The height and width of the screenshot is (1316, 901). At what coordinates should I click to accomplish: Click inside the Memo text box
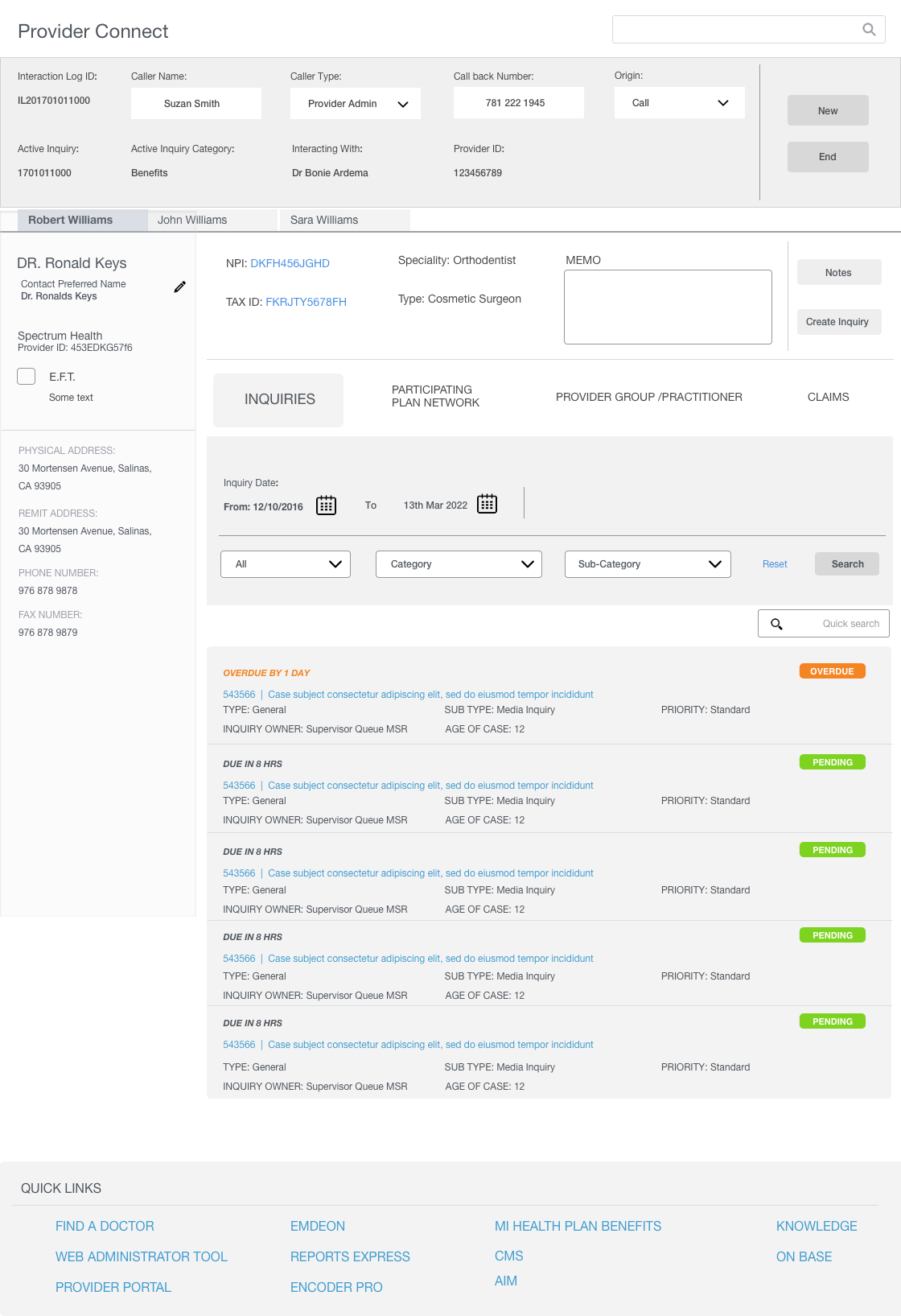668,307
